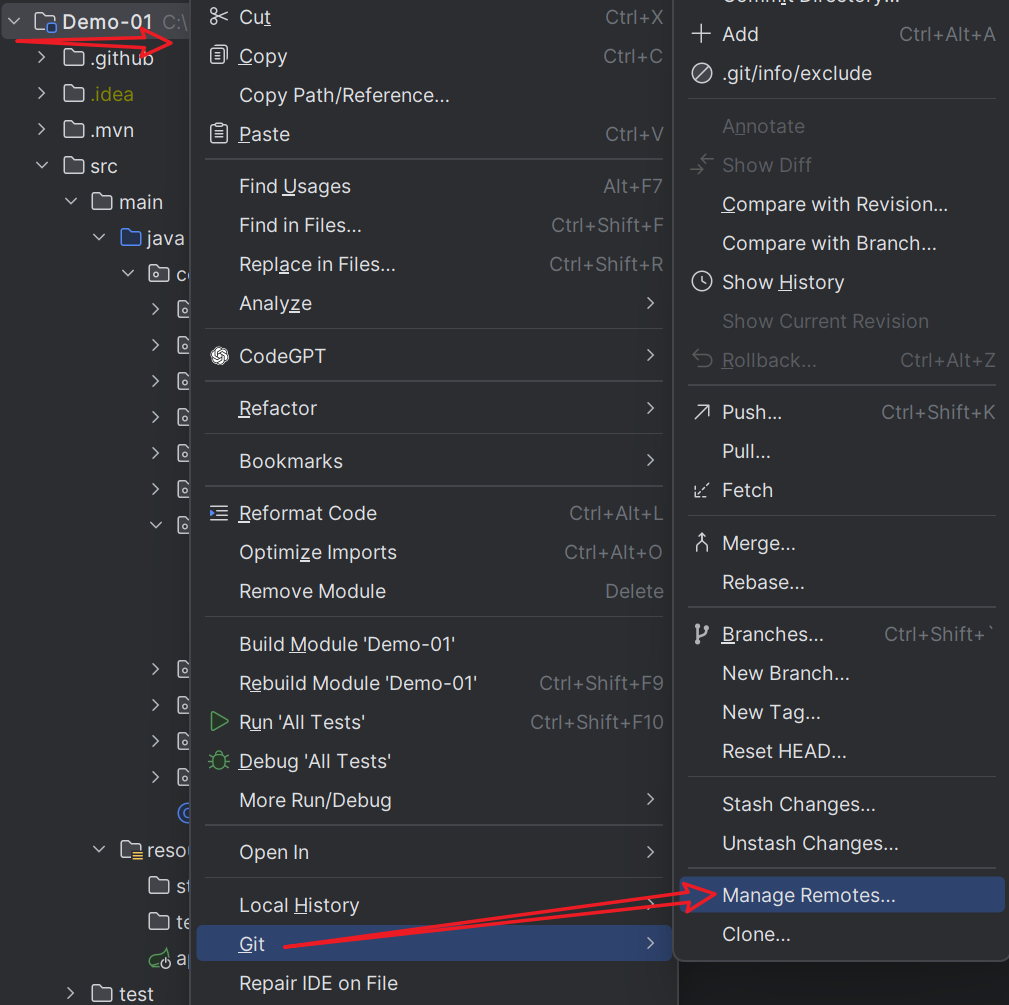
Task: Open the More Run/Debug submenu
Action: pos(434,800)
